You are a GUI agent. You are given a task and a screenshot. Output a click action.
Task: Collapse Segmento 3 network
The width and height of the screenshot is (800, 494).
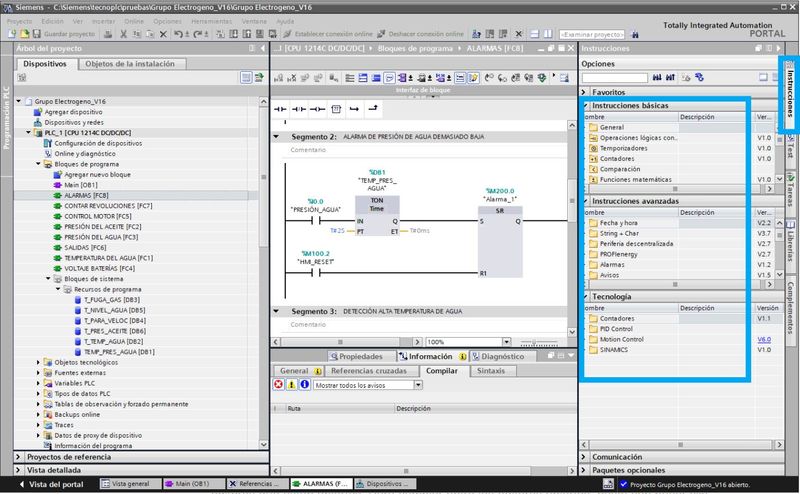[x=276, y=311]
